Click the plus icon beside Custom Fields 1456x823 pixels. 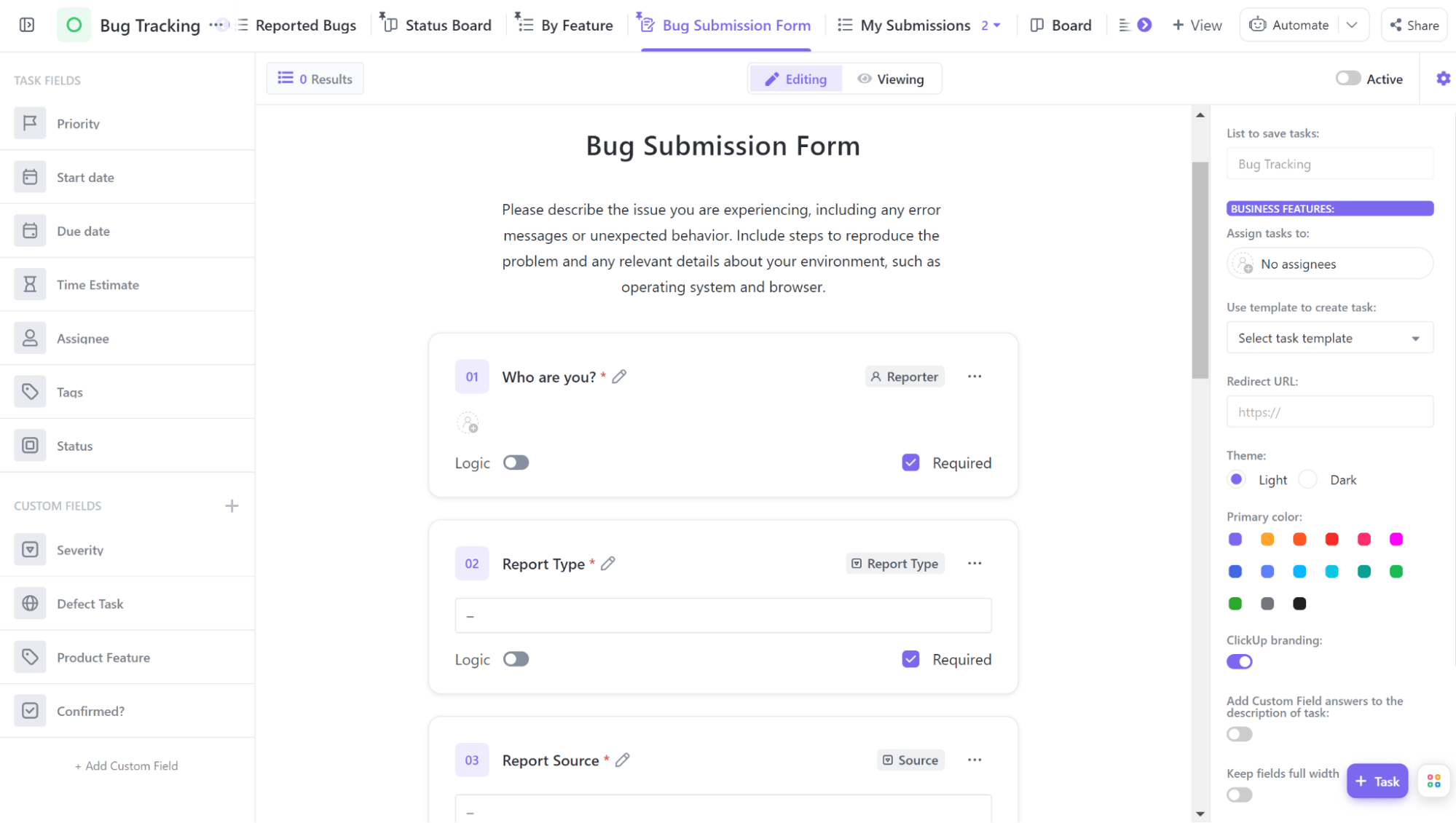click(232, 505)
